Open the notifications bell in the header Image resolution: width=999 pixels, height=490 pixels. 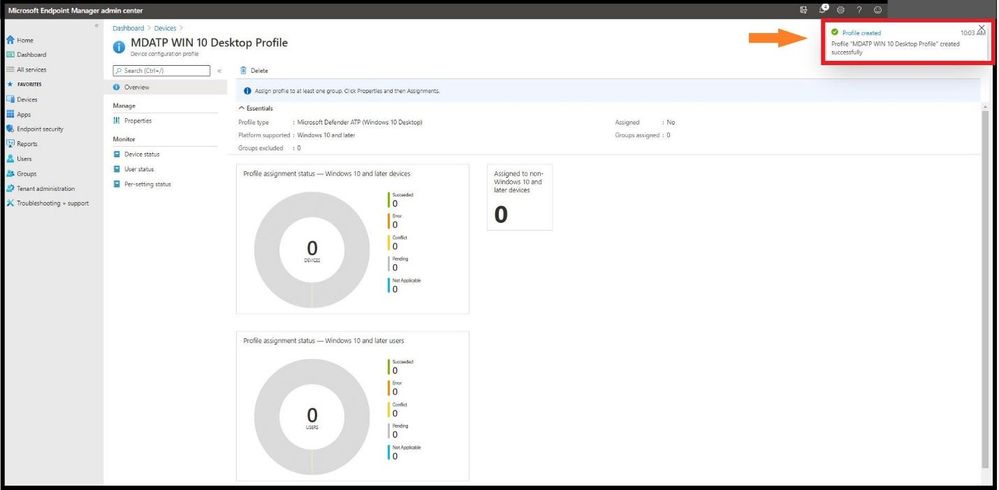[823, 10]
